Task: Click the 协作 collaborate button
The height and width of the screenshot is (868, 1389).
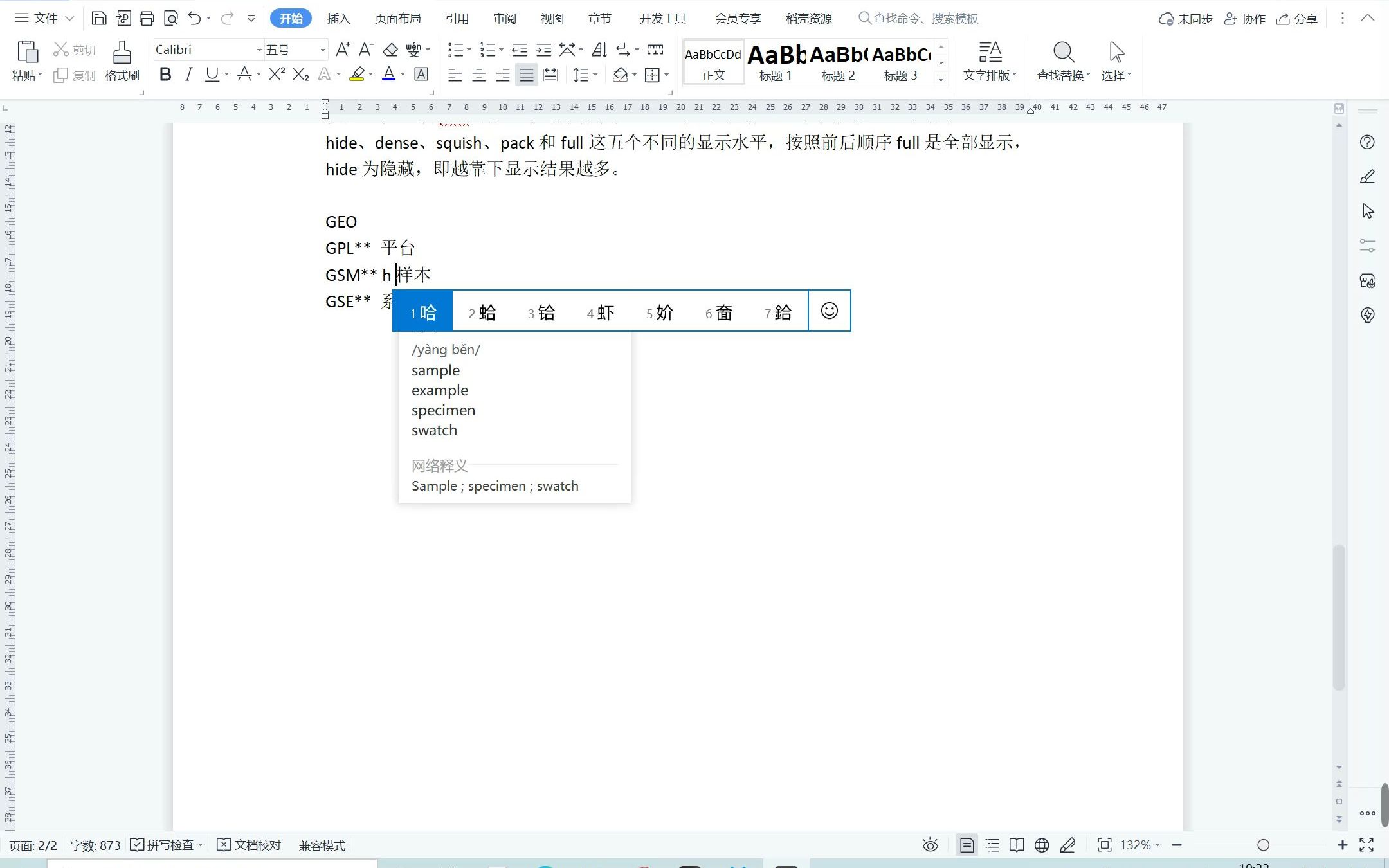Action: 1244,19
